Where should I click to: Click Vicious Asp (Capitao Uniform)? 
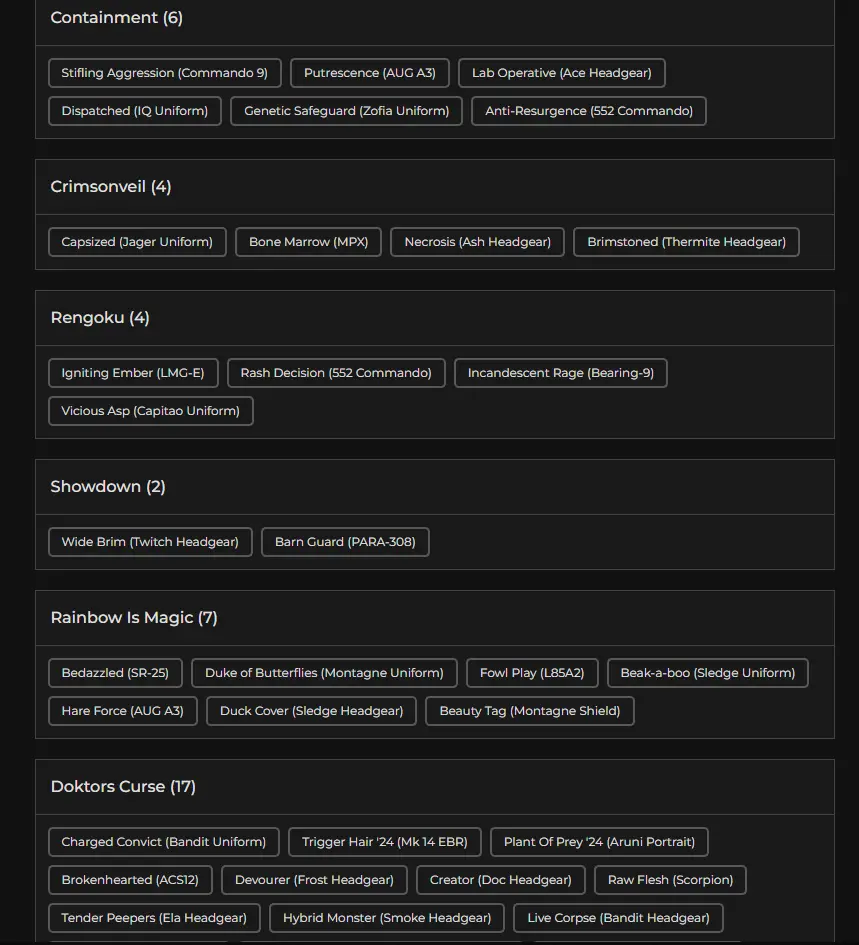pos(150,411)
